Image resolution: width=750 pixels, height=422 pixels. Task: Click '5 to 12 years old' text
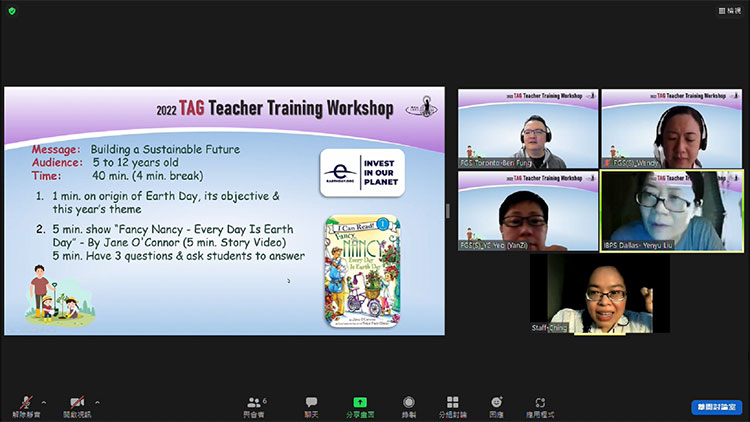[135, 163]
